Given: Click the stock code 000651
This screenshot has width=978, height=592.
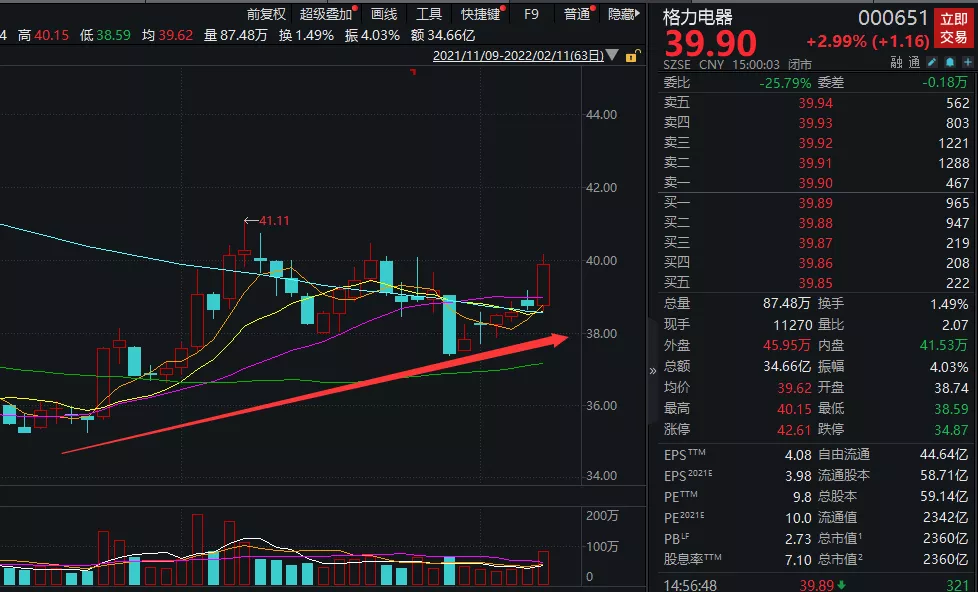Looking at the screenshot, I should [x=893, y=18].
